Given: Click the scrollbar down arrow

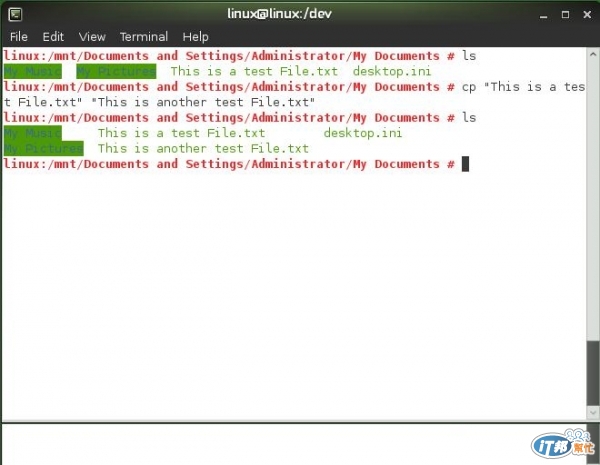Looking at the screenshot, I should coord(593,413).
